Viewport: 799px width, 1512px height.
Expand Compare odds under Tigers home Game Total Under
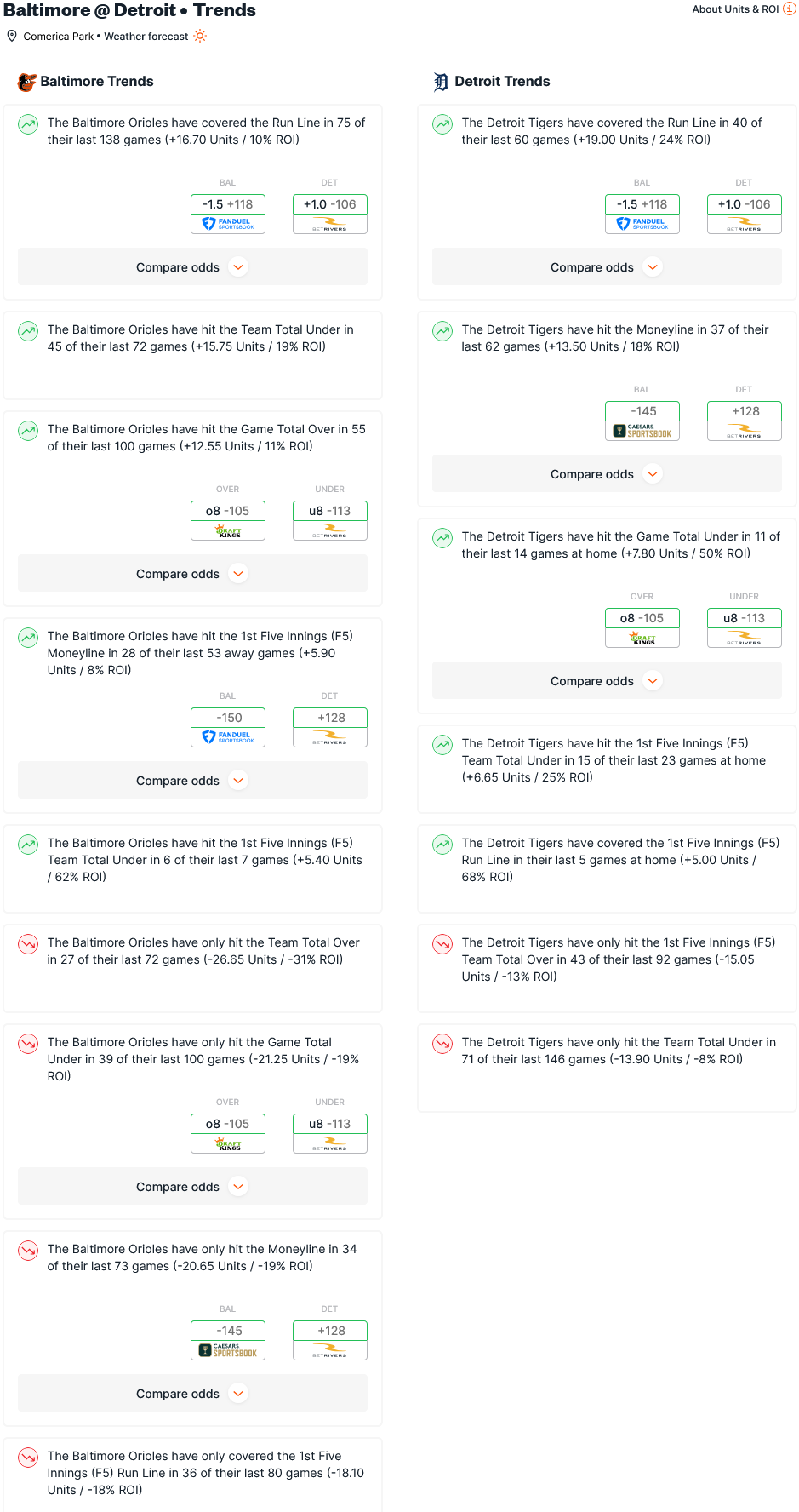point(607,681)
